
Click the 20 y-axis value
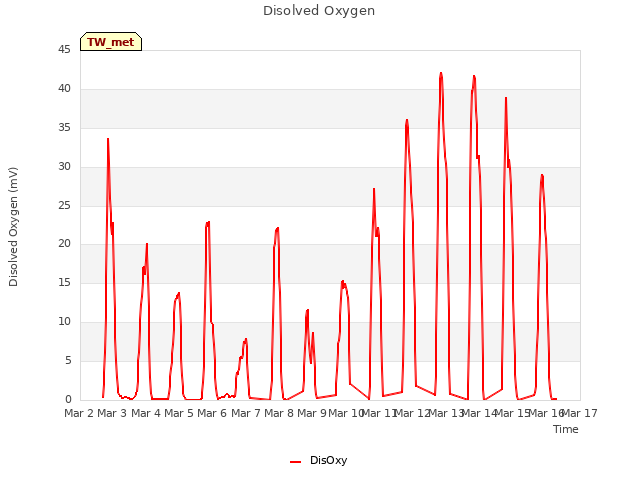click(x=64, y=244)
